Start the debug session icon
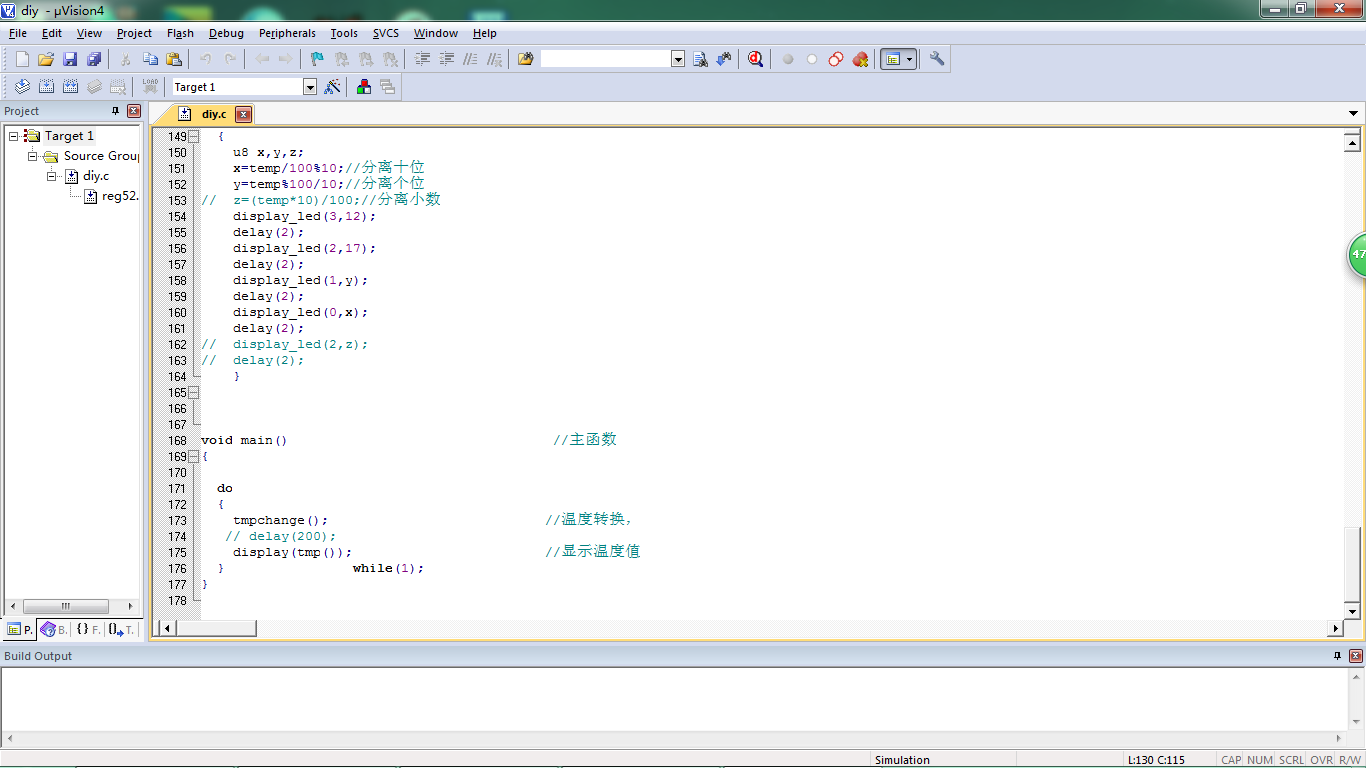The height and width of the screenshot is (768, 1366). (755, 59)
